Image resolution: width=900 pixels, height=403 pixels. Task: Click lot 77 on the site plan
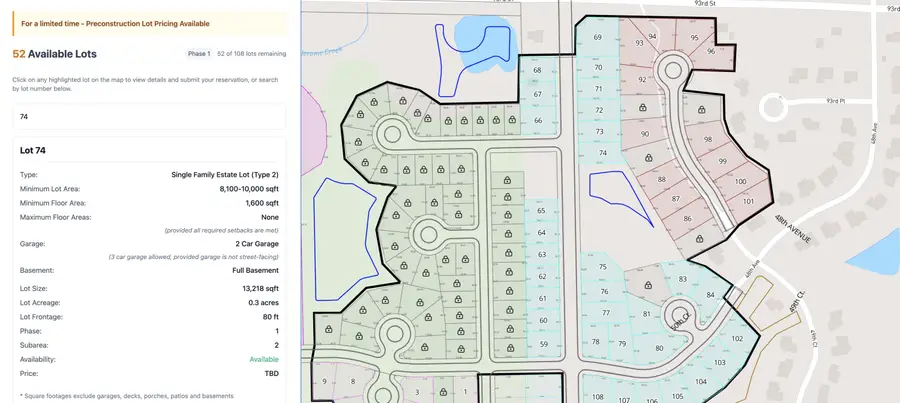coord(606,313)
